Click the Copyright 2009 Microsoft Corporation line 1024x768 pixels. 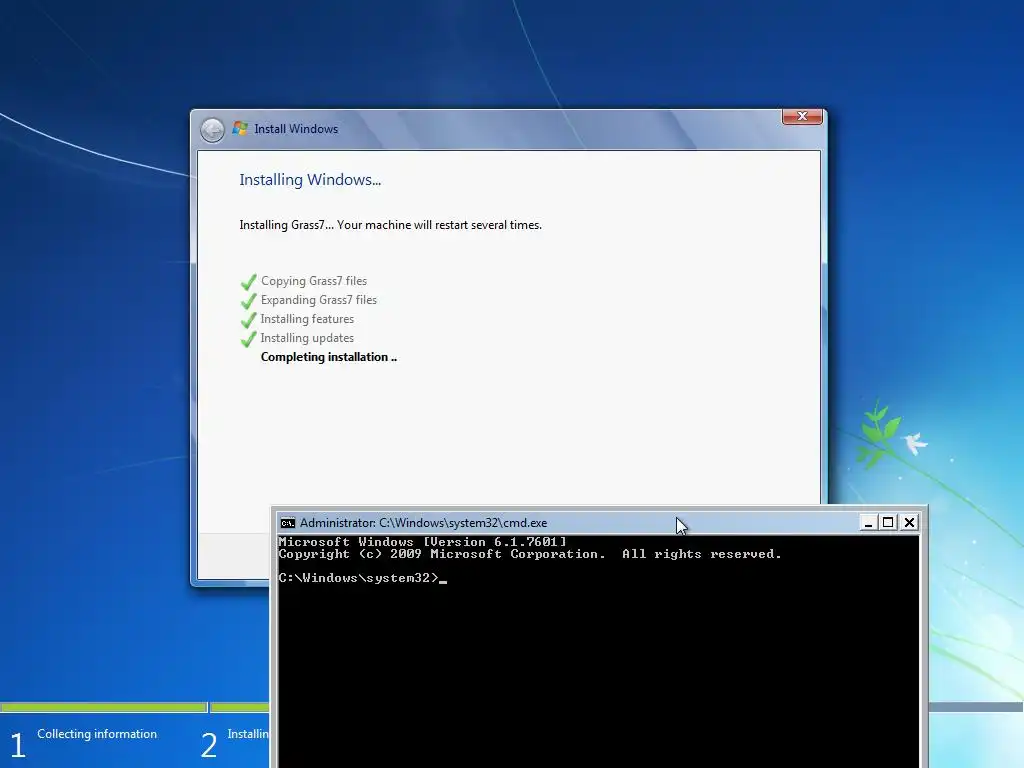(x=530, y=554)
